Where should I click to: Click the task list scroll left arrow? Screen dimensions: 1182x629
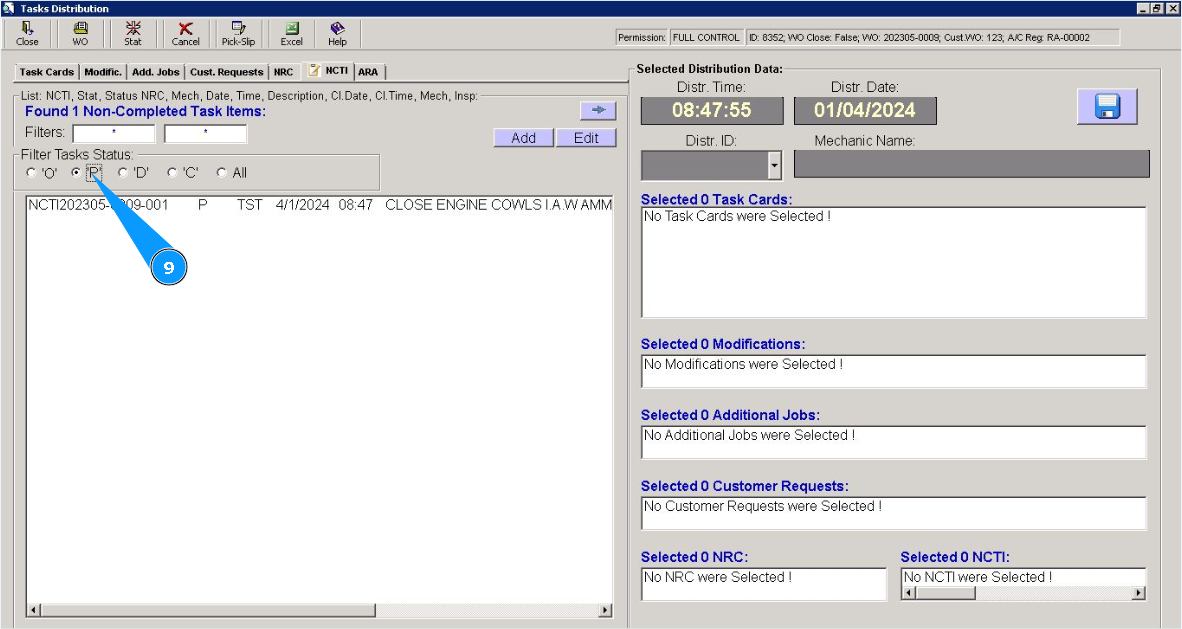click(33, 610)
